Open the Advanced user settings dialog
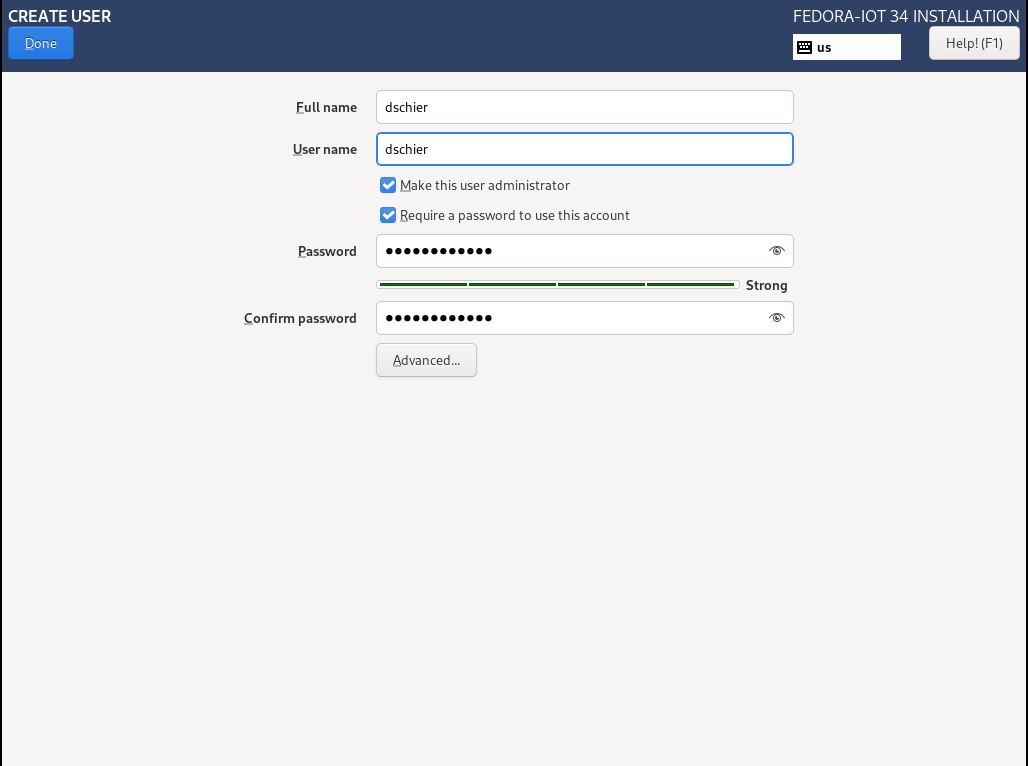Viewport: 1028px width, 766px height. (426, 360)
